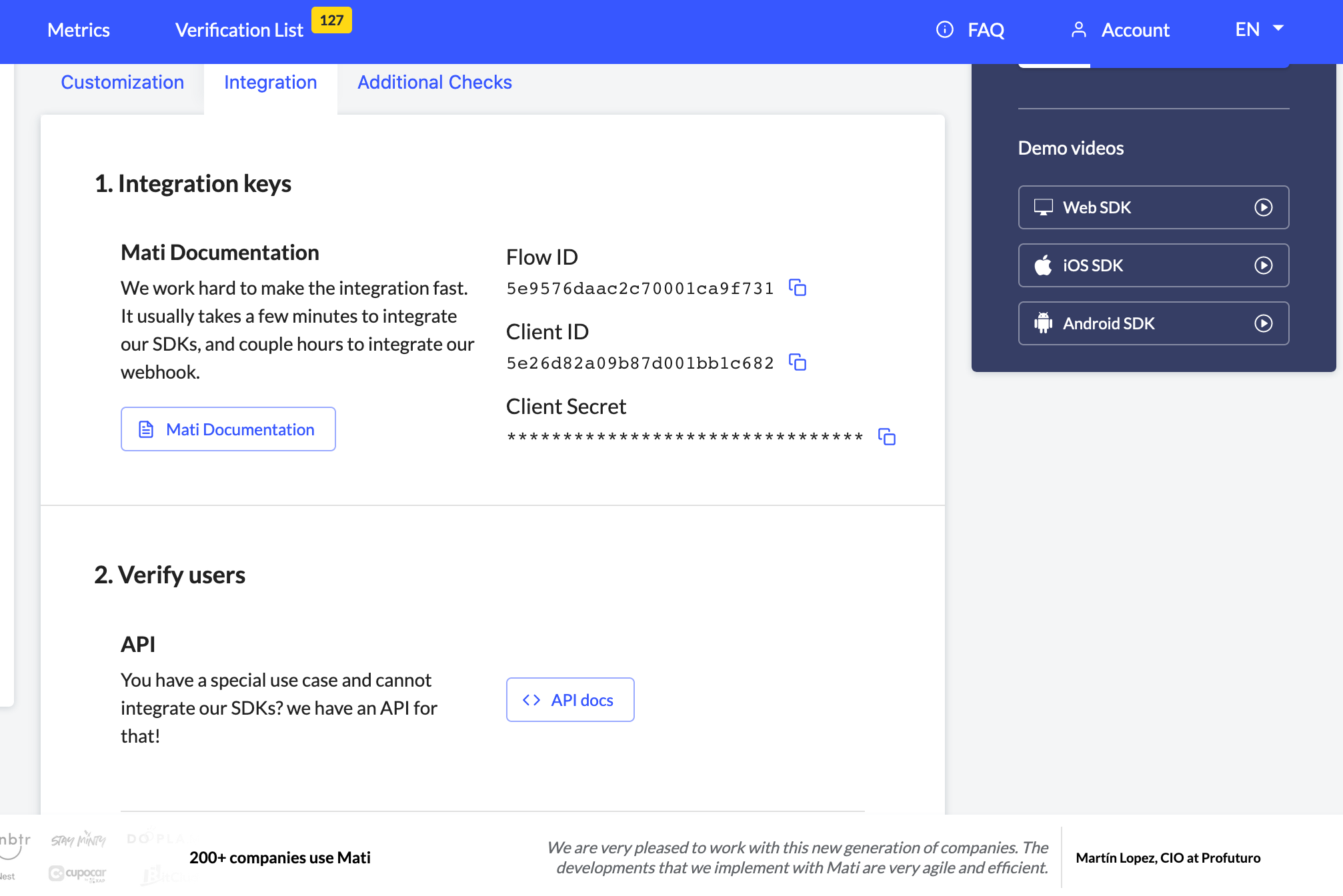Open the API docs button
This screenshot has width=1343, height=896.
coord(569,700)
